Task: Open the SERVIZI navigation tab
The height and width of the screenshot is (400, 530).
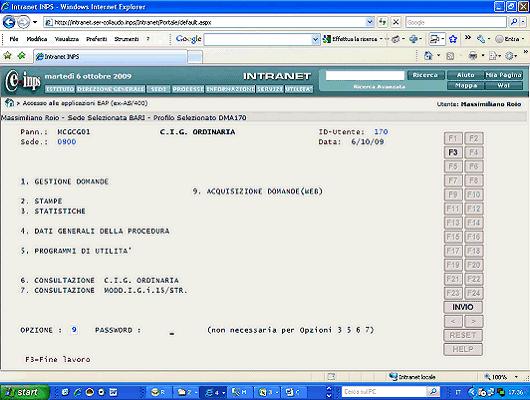Action: click(270, 89)
